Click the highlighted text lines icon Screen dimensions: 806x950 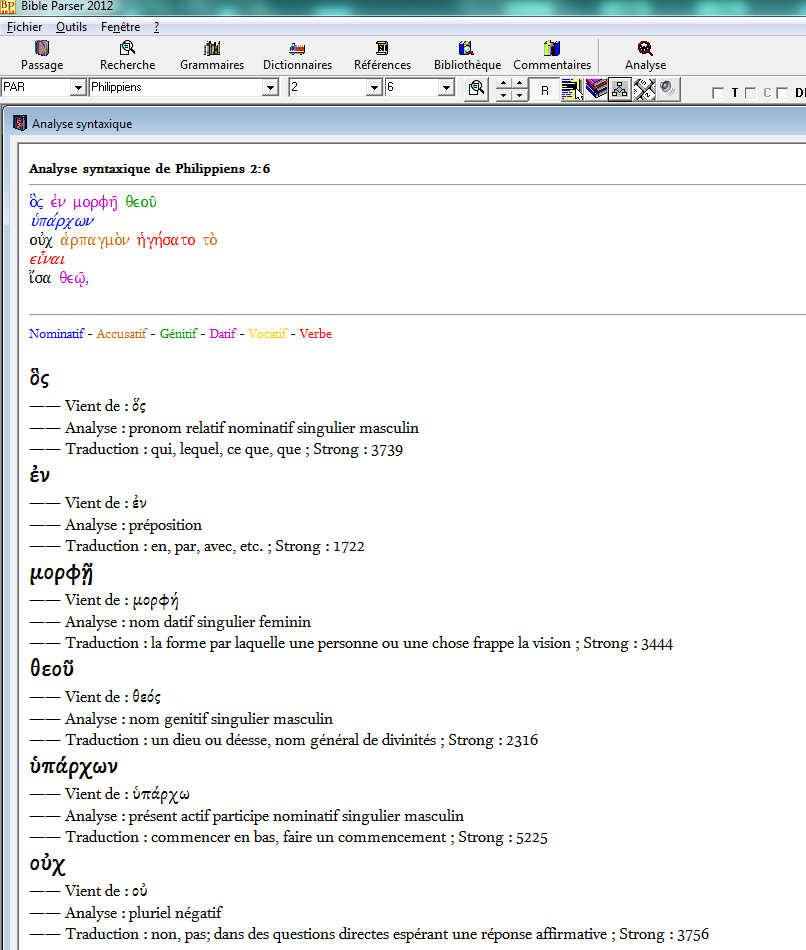pos(571,89)
